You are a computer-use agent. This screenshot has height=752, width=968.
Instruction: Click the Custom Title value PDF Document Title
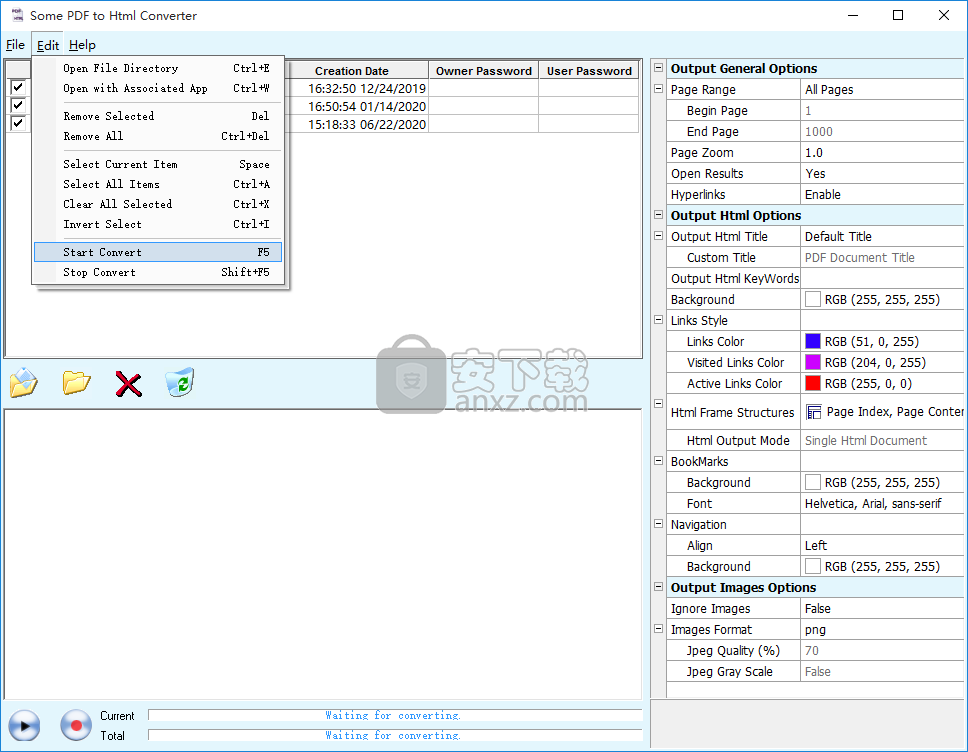click(x=883, y=257)
